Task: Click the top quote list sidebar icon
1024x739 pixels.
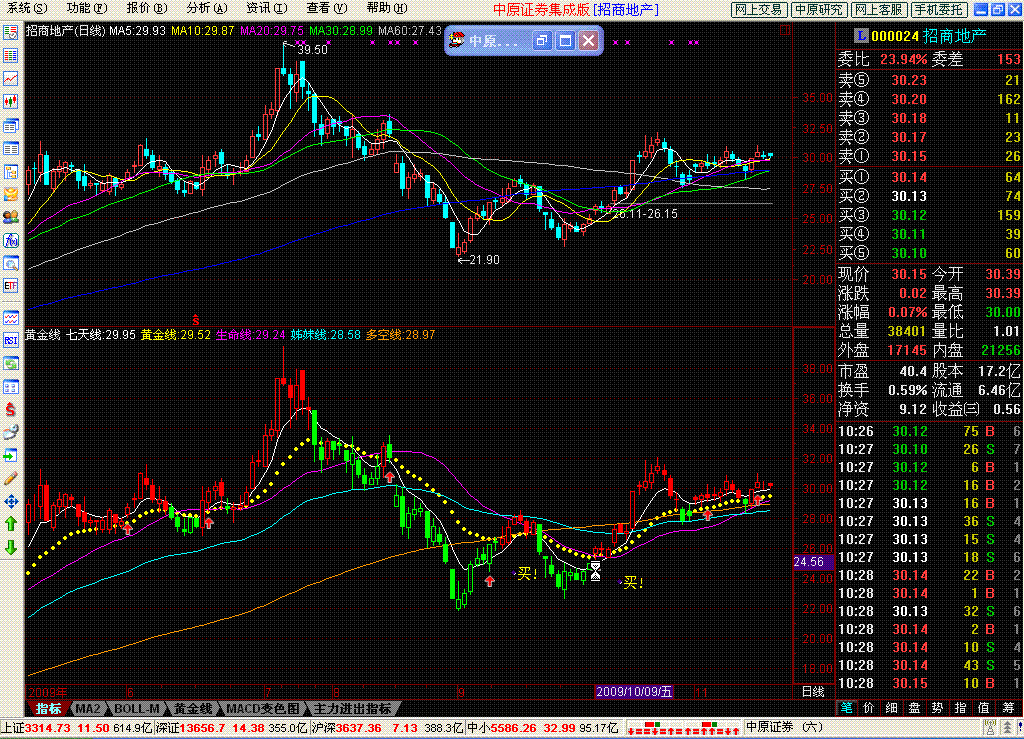Action: [10, 33]
